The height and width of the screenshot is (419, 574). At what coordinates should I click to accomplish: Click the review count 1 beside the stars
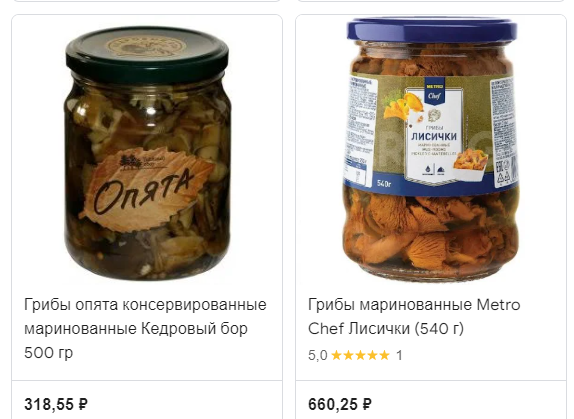click(x=399, y=355)
